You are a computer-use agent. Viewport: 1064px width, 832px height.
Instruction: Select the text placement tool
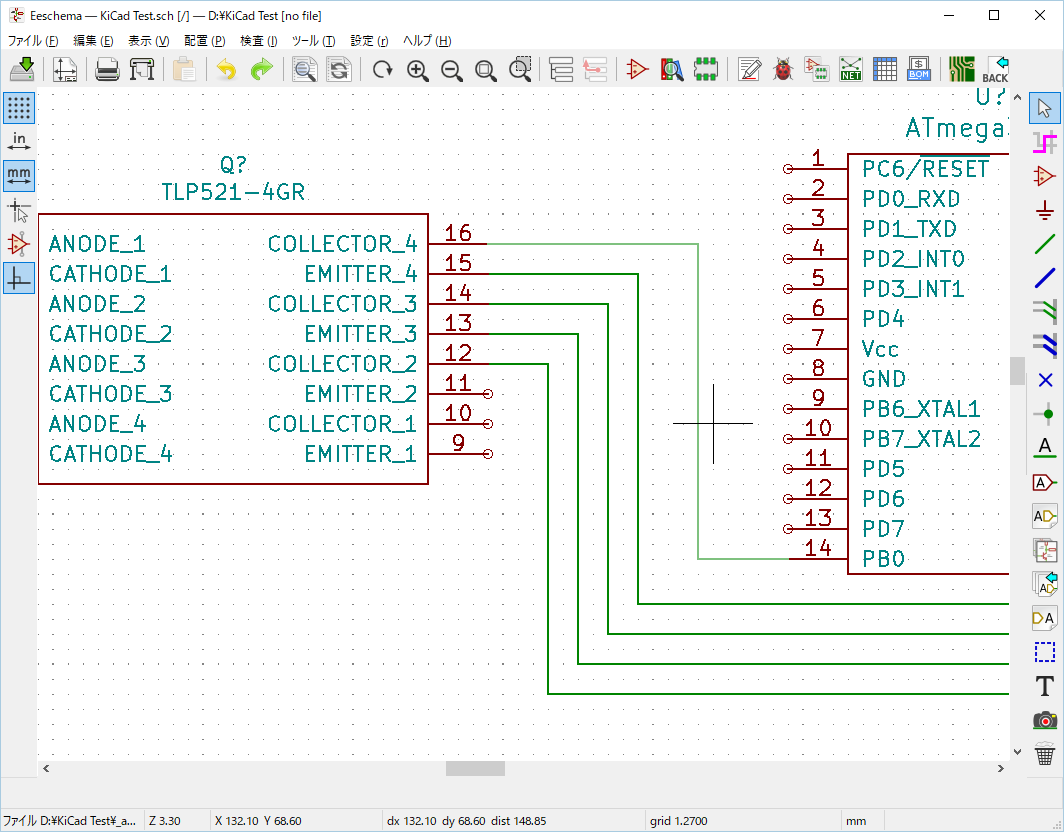pyautogui.click(x=1045, y=686)
